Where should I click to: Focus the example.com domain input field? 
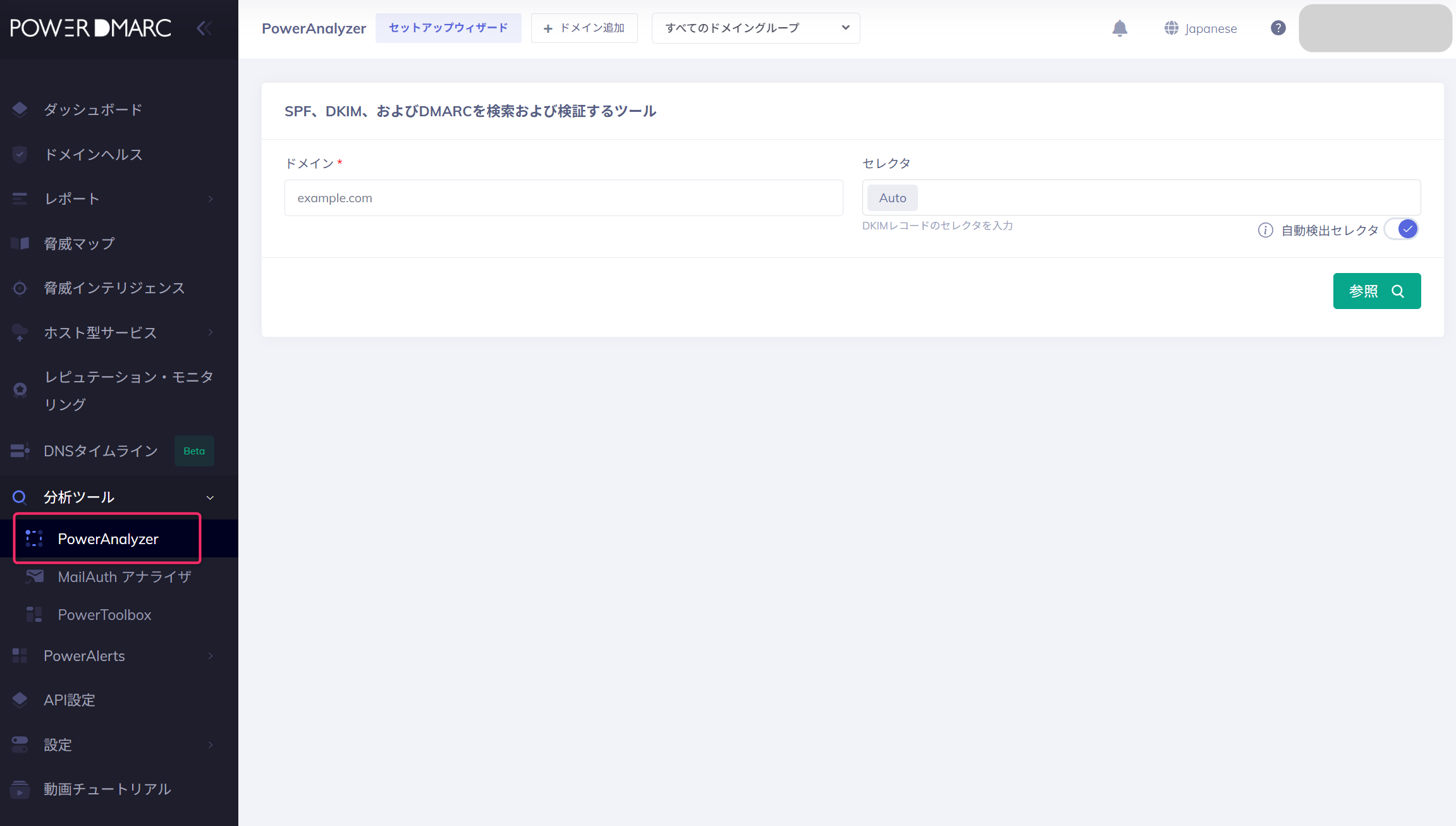click(x=563, y=198)
